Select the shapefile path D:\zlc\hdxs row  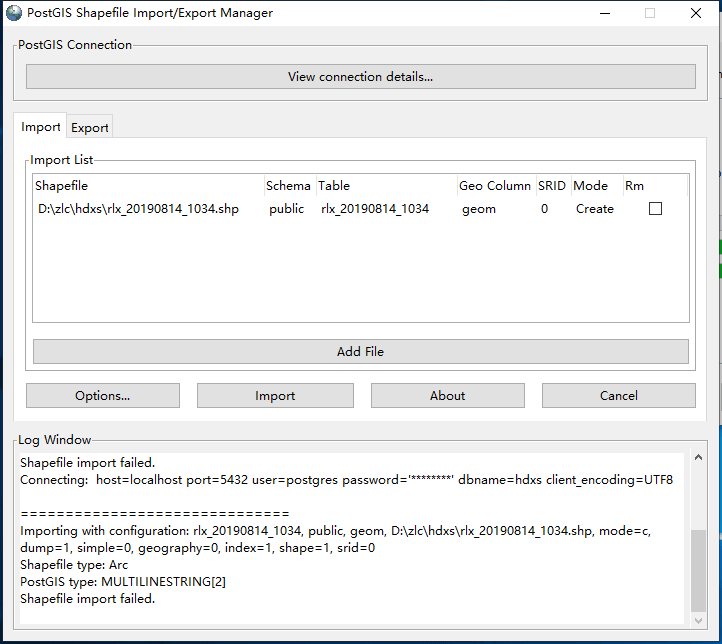[137, 209]
